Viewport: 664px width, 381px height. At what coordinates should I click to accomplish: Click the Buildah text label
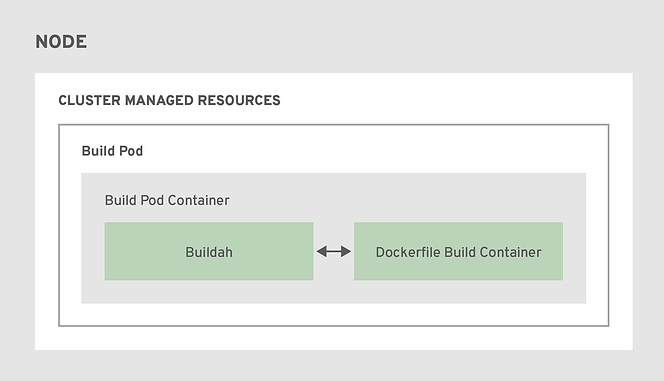tap(209, 252)
